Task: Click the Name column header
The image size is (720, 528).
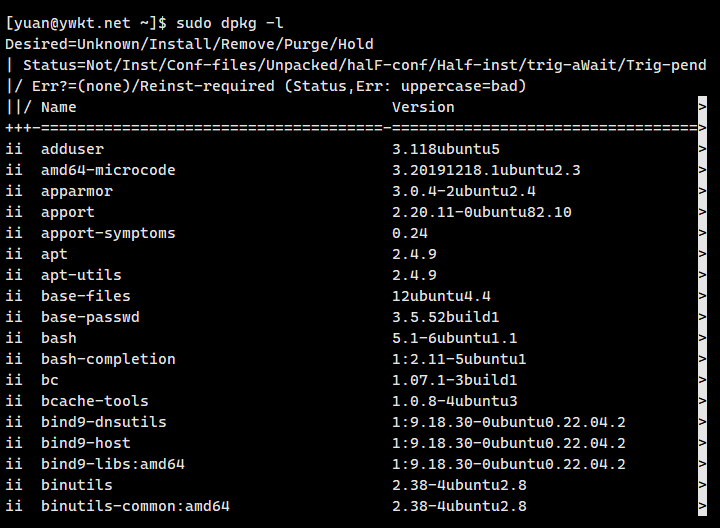Action: 59,107
